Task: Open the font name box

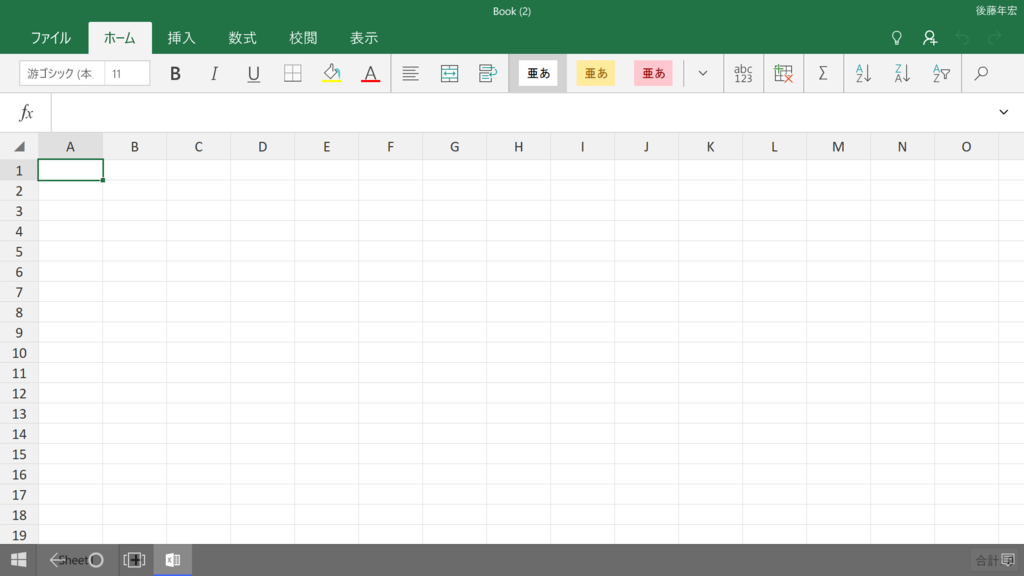Action: click(x=61, y=73)
